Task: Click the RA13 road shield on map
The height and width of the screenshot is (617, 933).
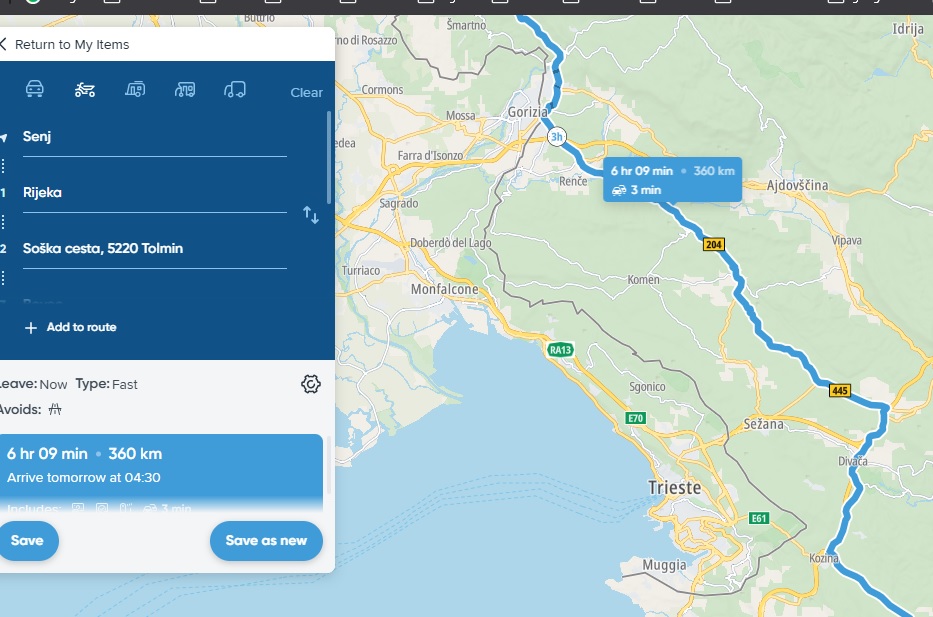Action: [x=560, y=350]
